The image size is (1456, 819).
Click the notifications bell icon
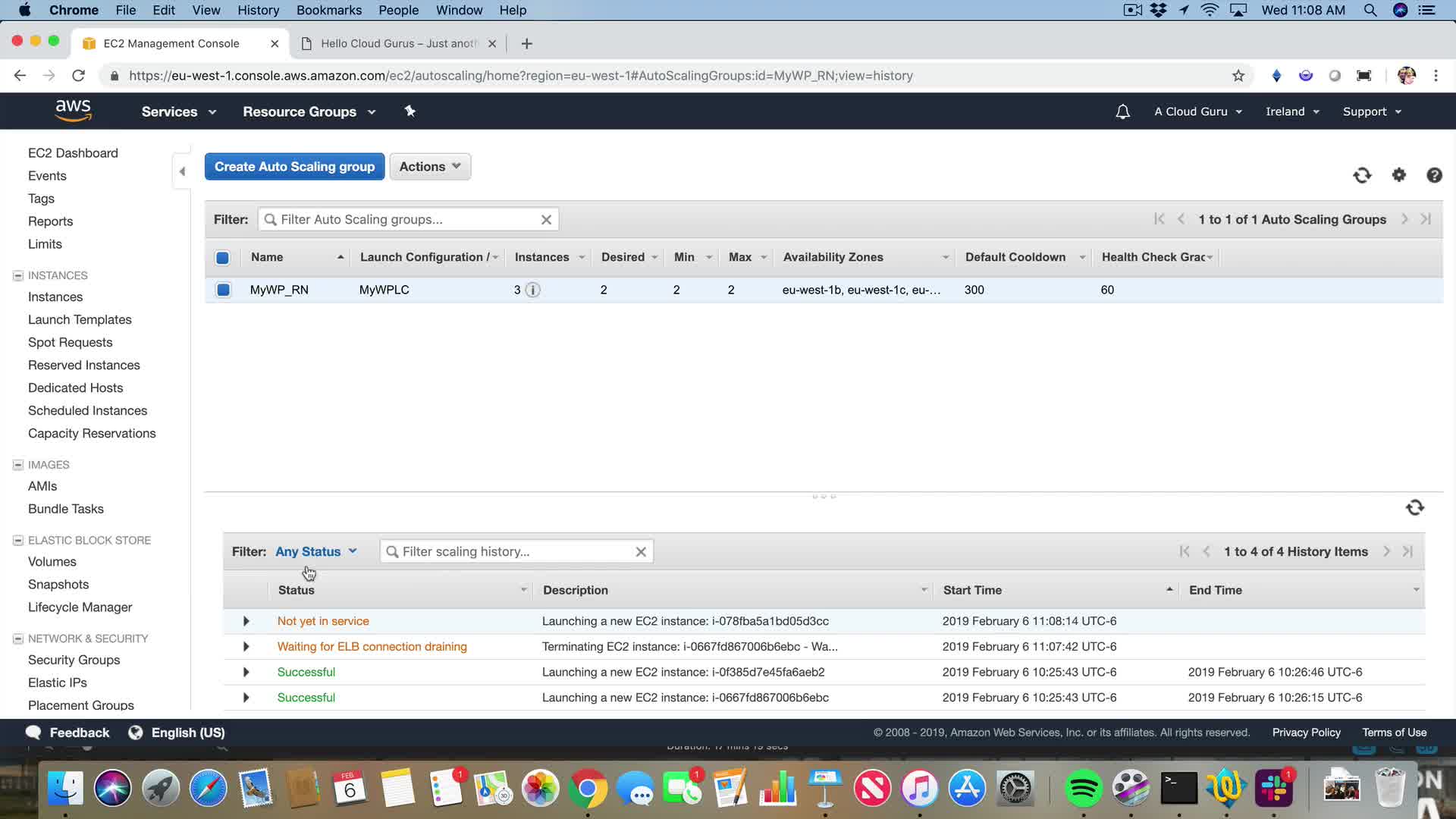tap(1122, 111)
